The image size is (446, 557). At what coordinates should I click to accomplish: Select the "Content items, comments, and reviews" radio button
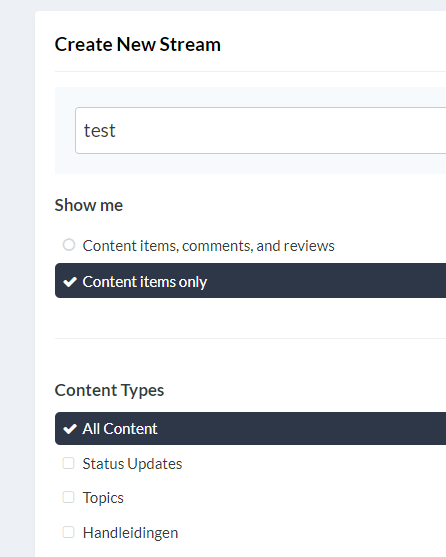click(69, 245)
